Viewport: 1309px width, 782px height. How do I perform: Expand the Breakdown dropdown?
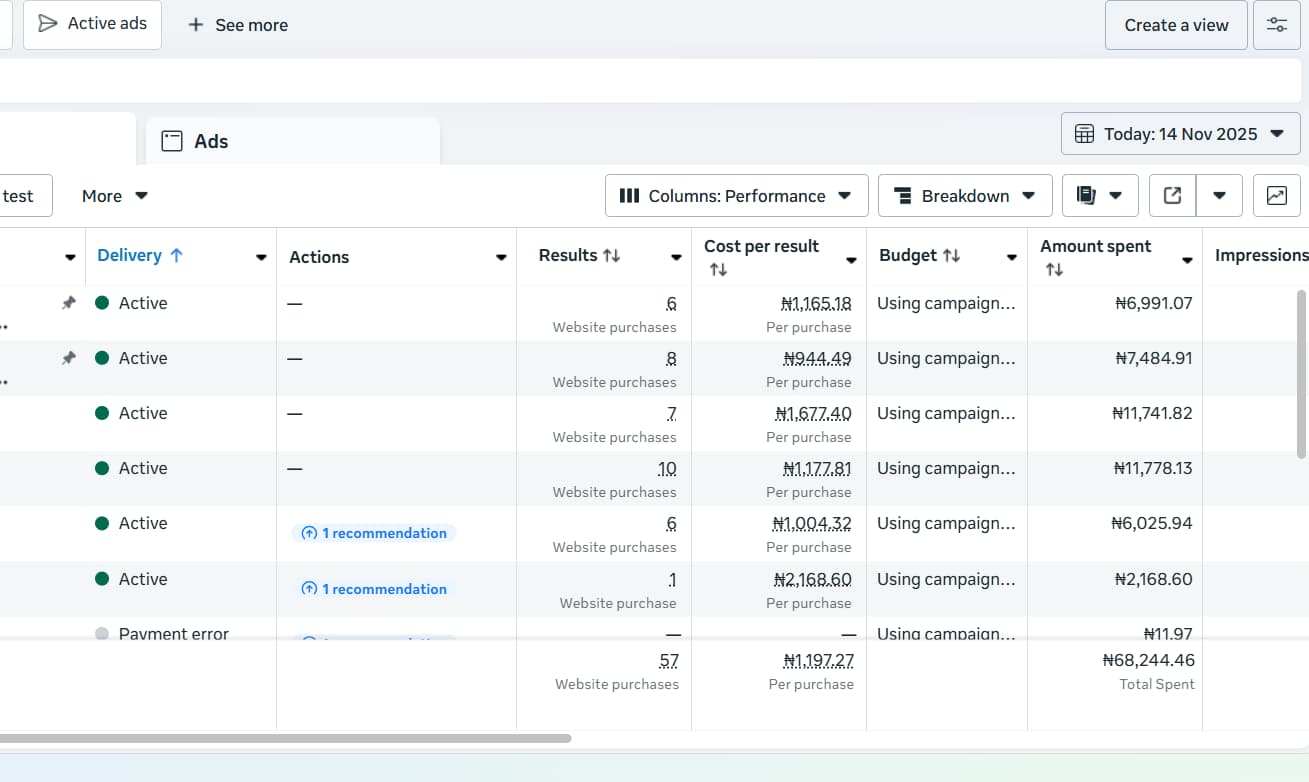coord(964,196)
